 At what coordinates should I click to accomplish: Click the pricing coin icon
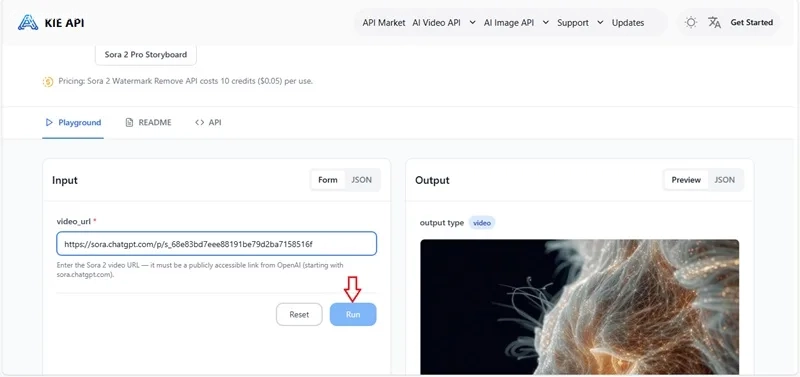coord(48,81)
